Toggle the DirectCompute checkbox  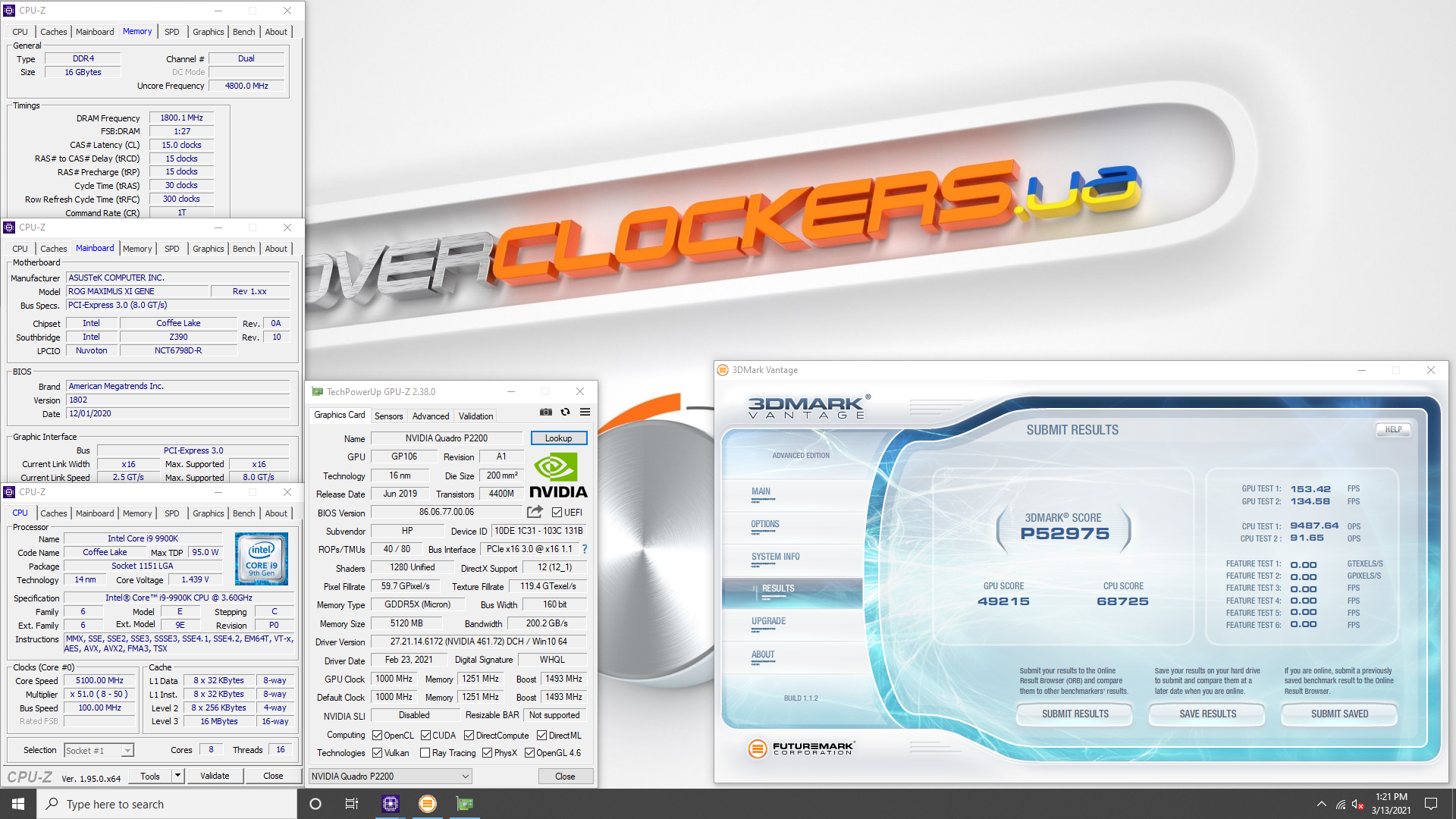[x=469, y=736]
